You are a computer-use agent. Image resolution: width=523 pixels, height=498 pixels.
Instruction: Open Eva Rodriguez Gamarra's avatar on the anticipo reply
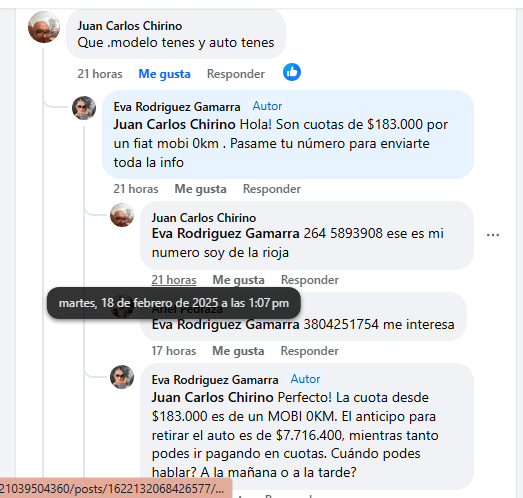(x=122, y=377)
